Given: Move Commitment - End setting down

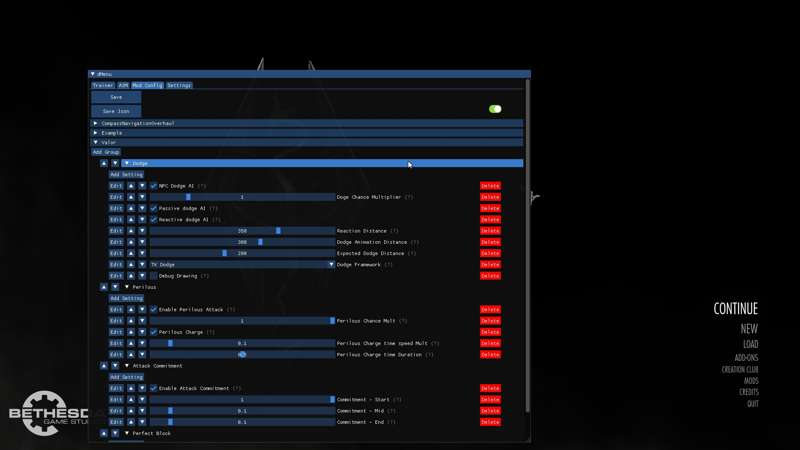Looking at the screenshot, I should pyautogui.click(x=142, y=422).
